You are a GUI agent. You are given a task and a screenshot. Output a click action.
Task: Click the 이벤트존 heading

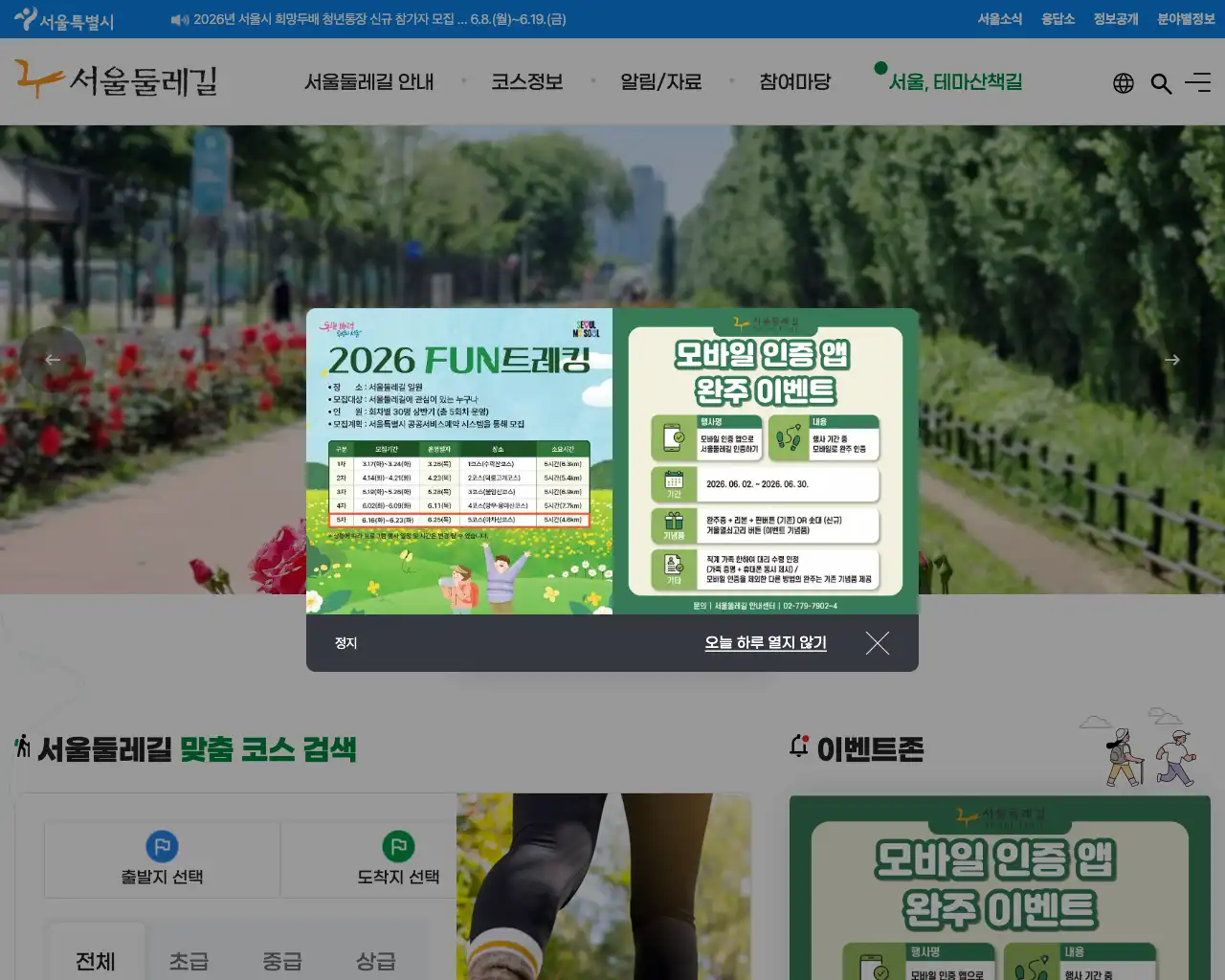pos(870,748)
